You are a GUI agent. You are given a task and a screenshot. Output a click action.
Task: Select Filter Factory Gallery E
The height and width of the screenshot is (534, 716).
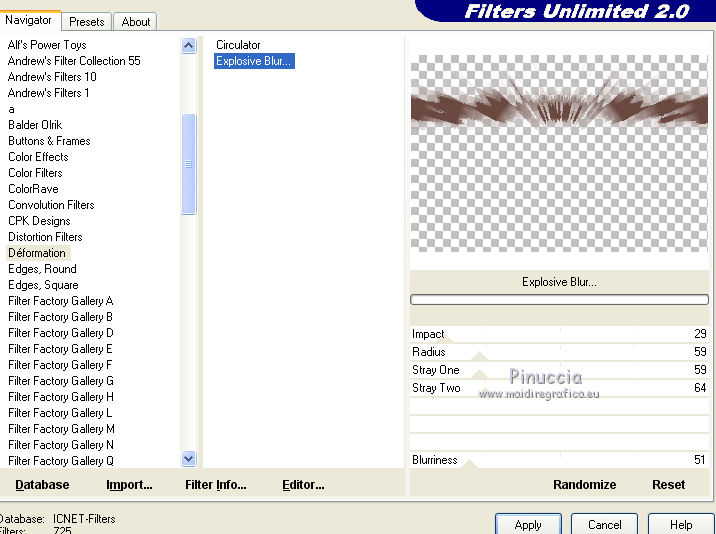(x=60, y=349)
